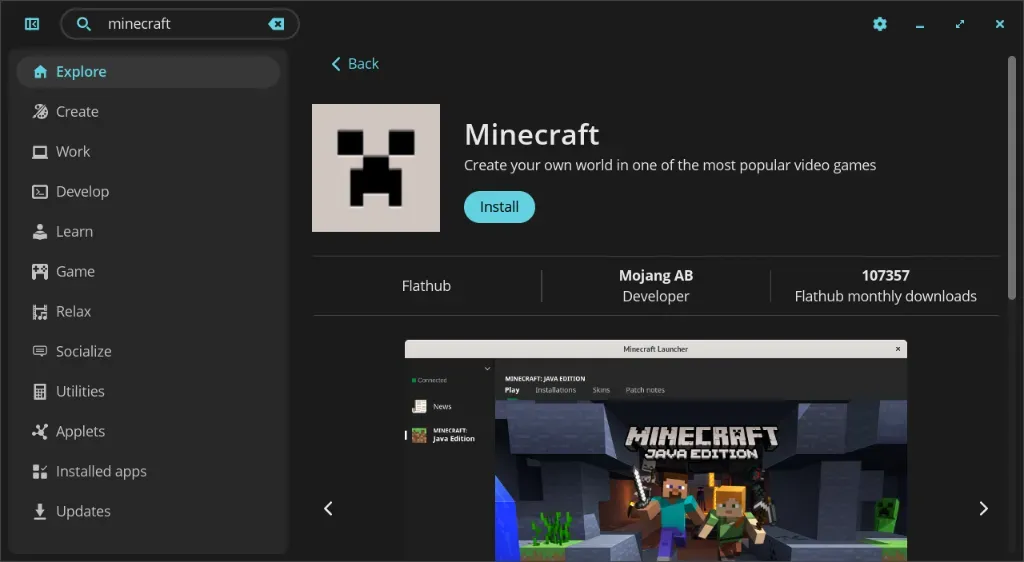Open the Socialize chat icon
The height and width of the screenshot is (562, 1024).
[x=40, y=351]
